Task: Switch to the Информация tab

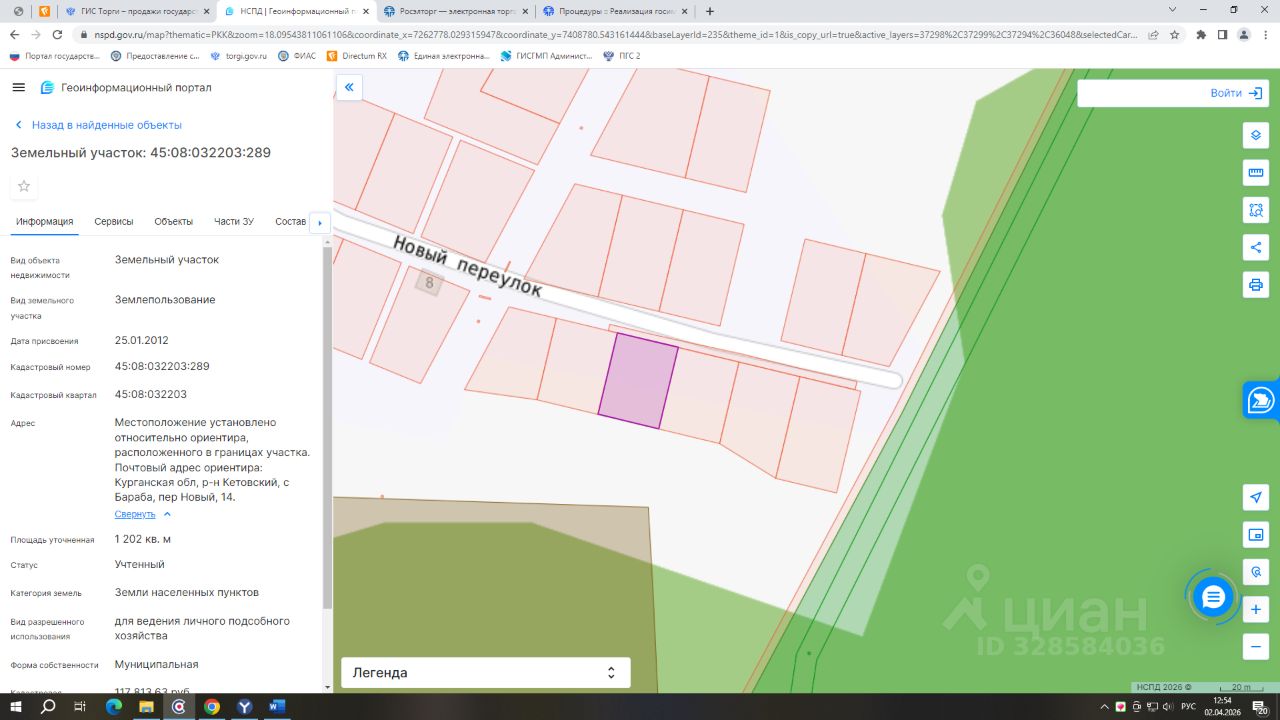Action: [44, 221]
